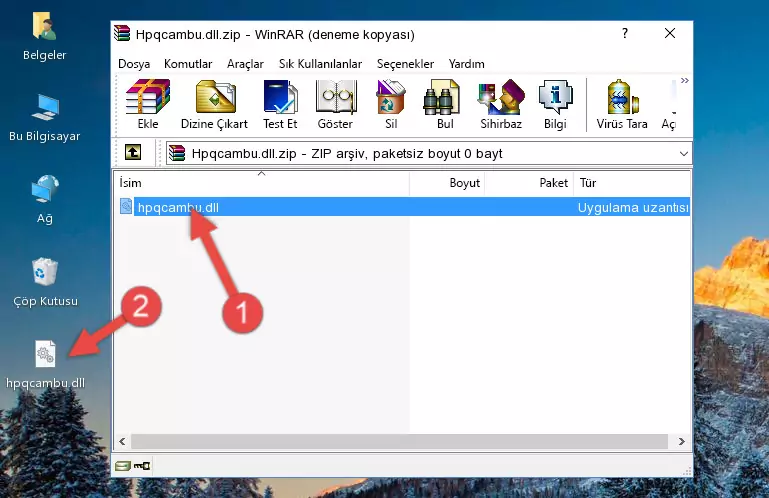Sort list by Boyut column

point(447,183)
